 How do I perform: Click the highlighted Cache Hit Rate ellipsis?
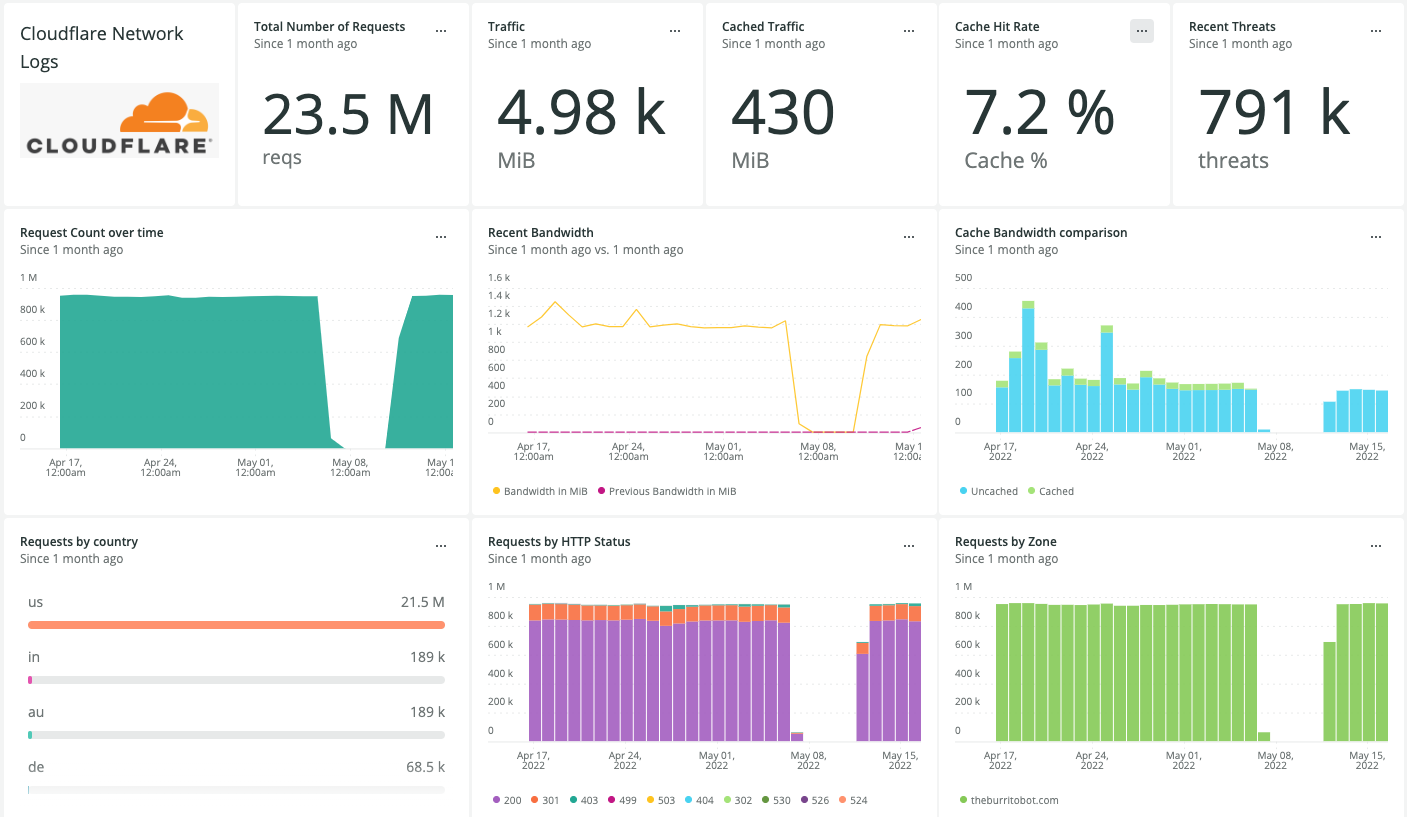click(1142, 30)
